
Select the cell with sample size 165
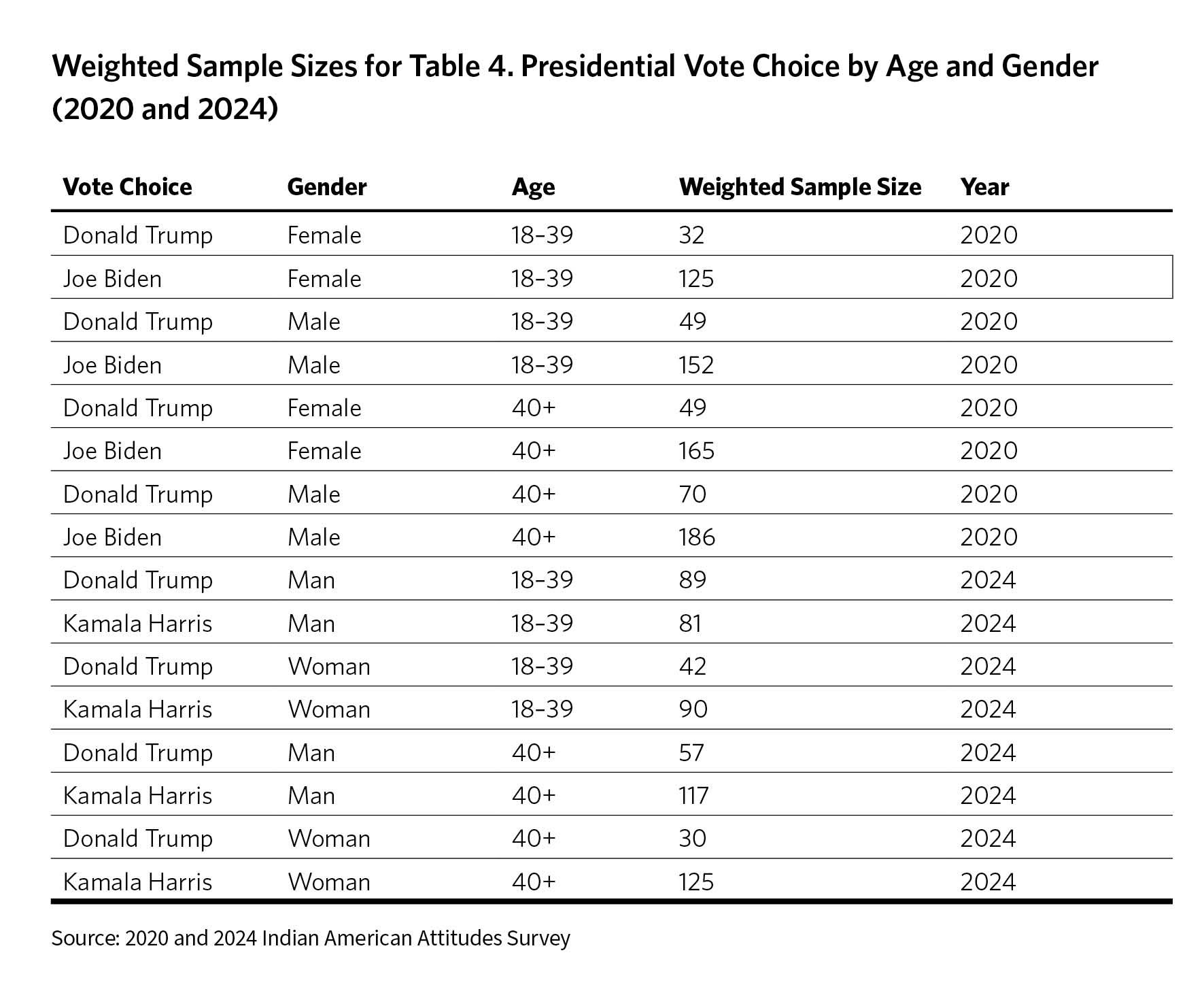[x=696, y=451]
